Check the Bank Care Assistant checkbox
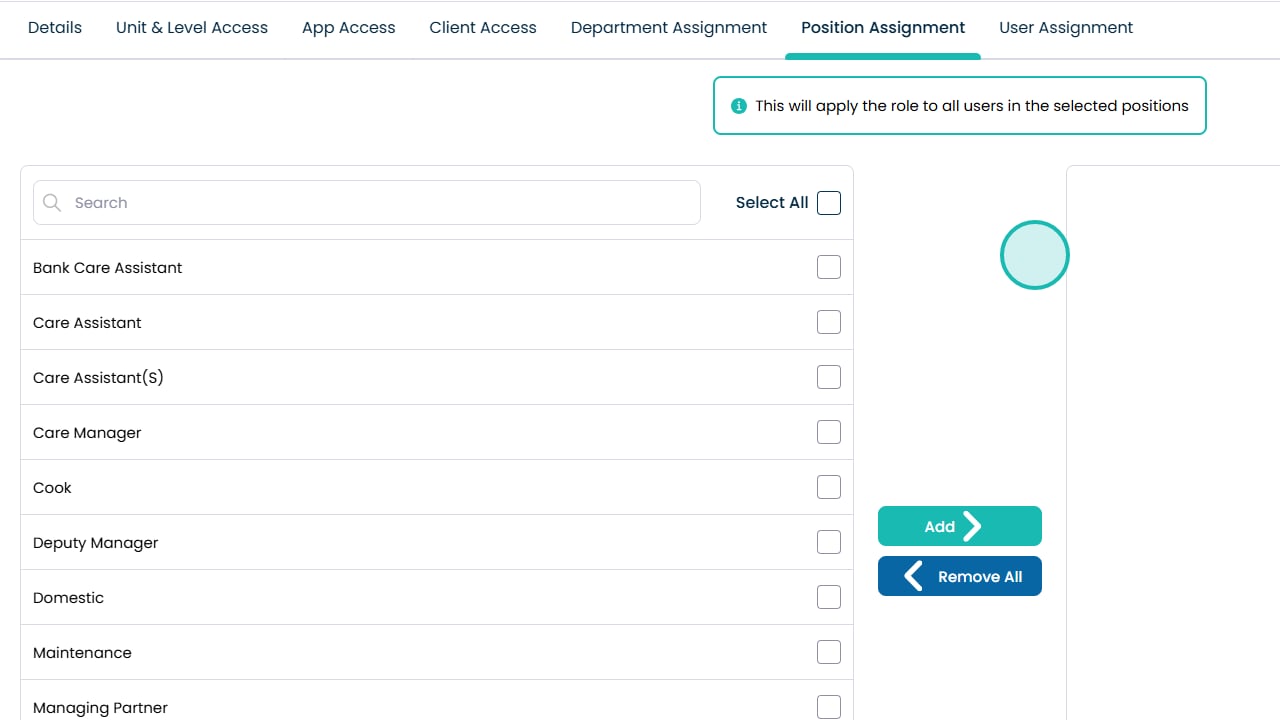This screenshot has height=720, width=1280. pos(829,267)
